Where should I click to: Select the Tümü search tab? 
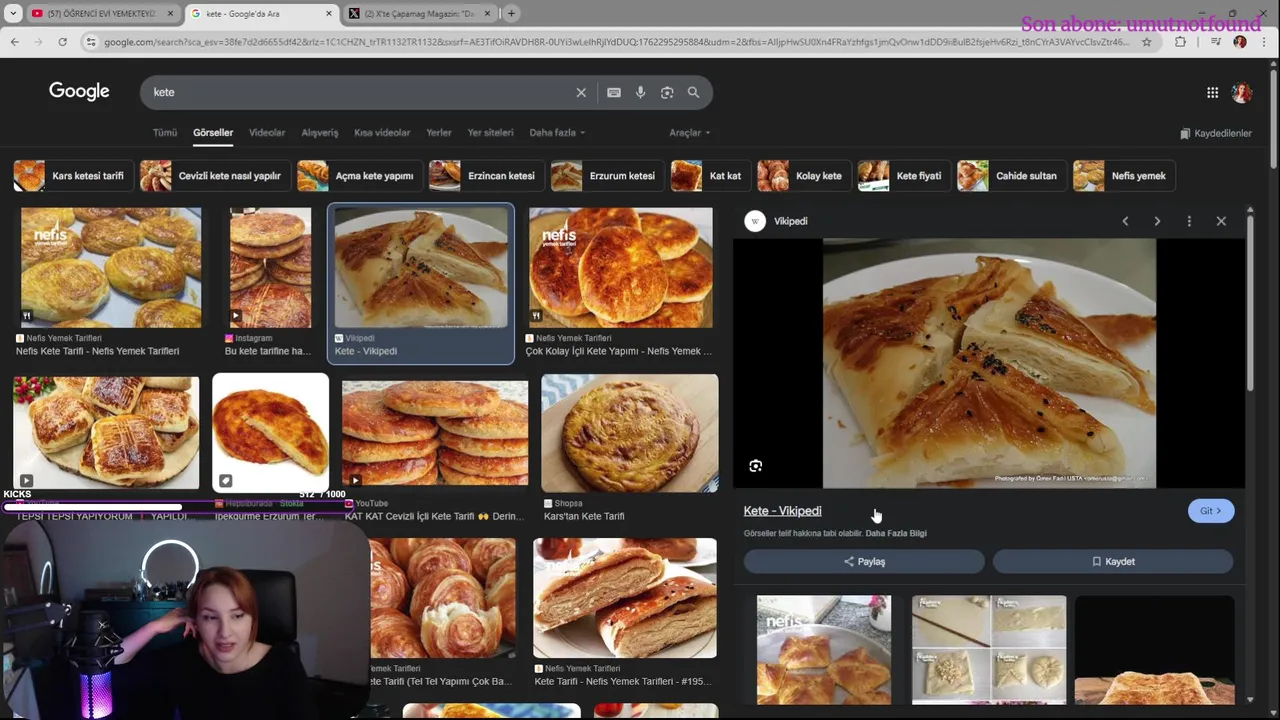click(165, 133)
